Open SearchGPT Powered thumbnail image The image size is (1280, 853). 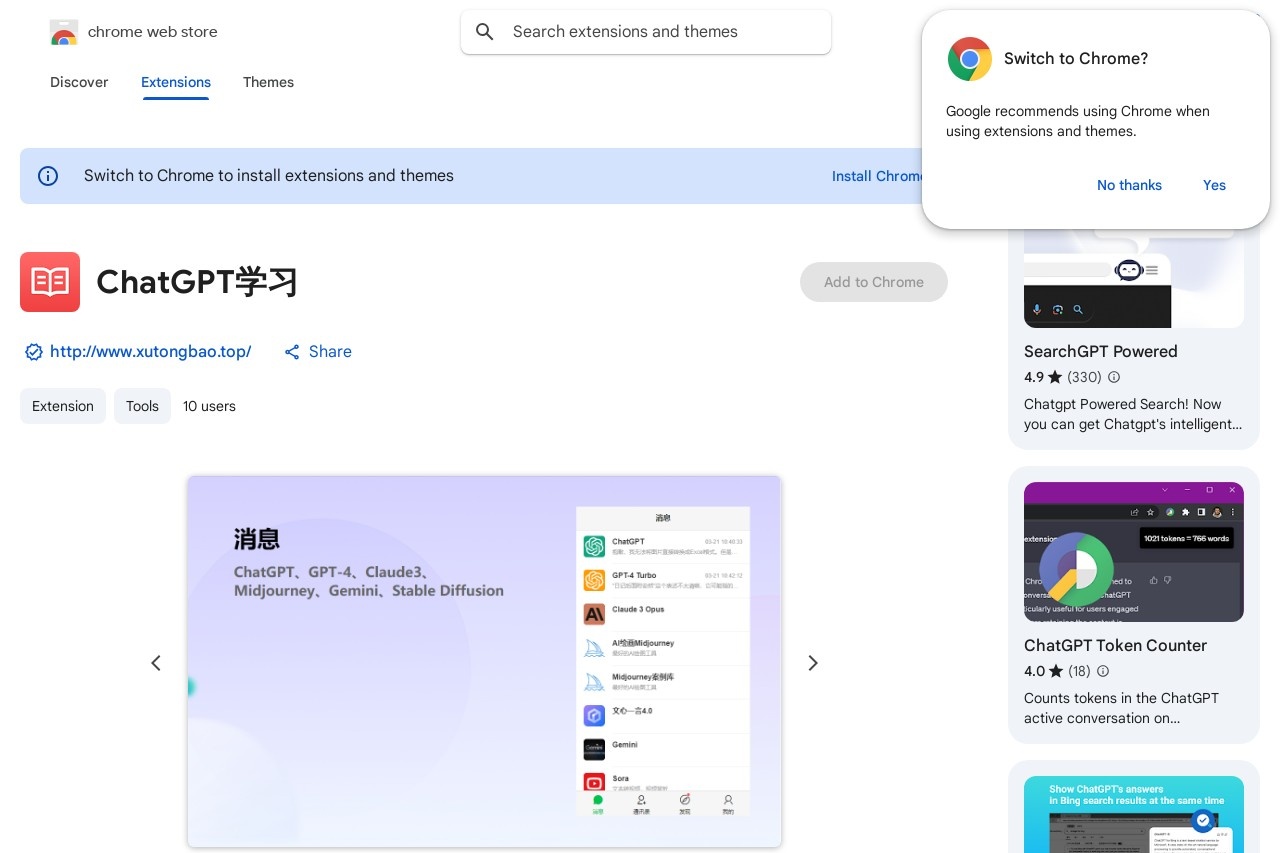[x=1134, y=278]
